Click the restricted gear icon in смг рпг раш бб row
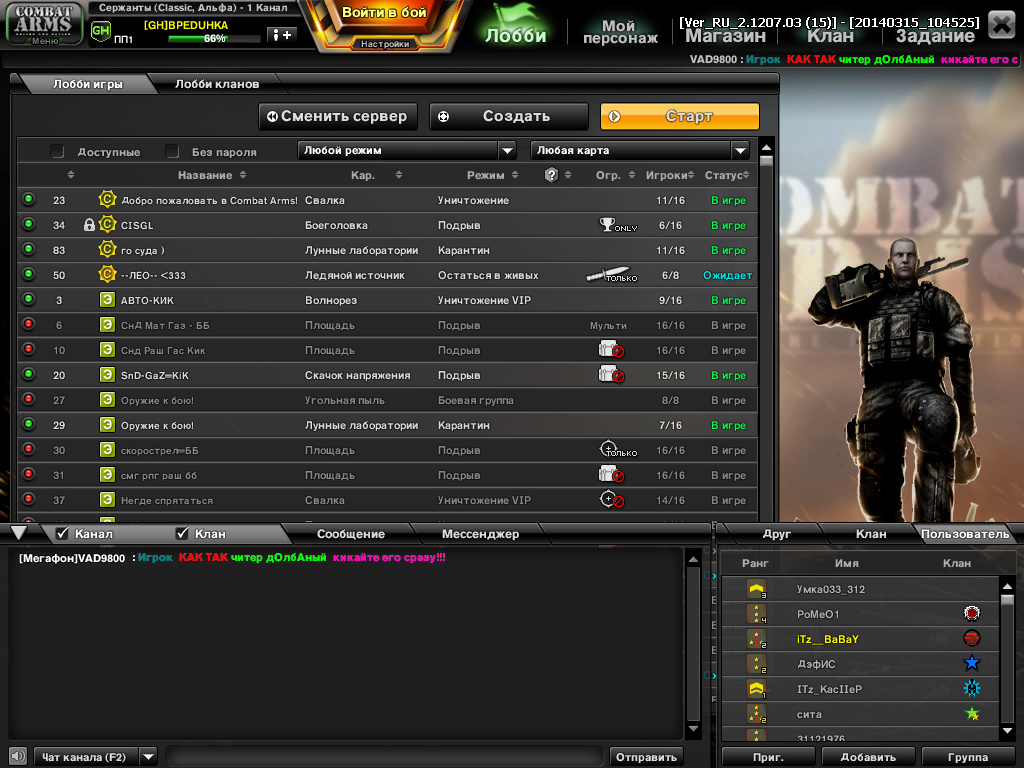 pos(611,475)
